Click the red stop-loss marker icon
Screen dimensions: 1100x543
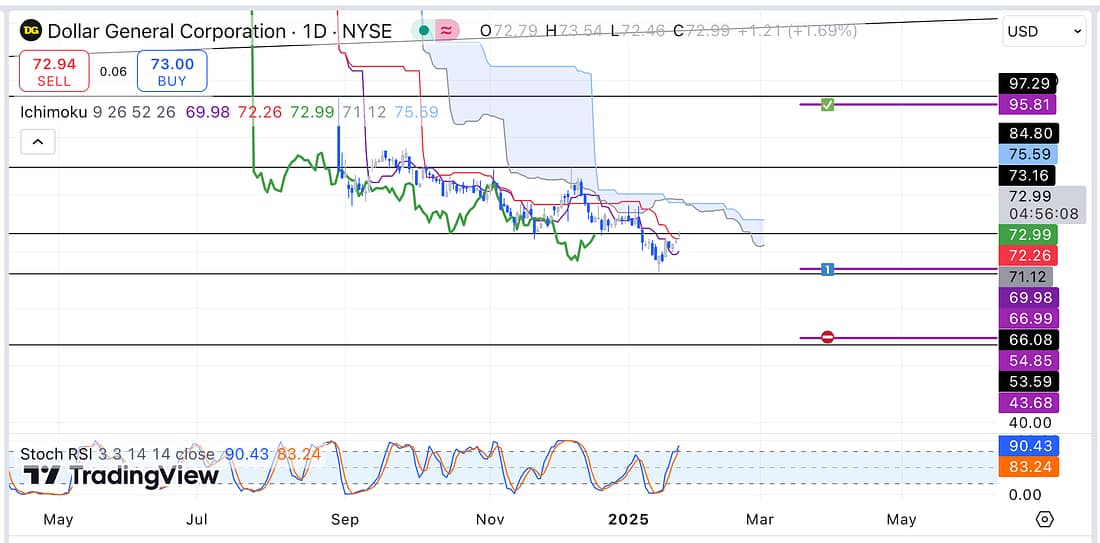827,338
